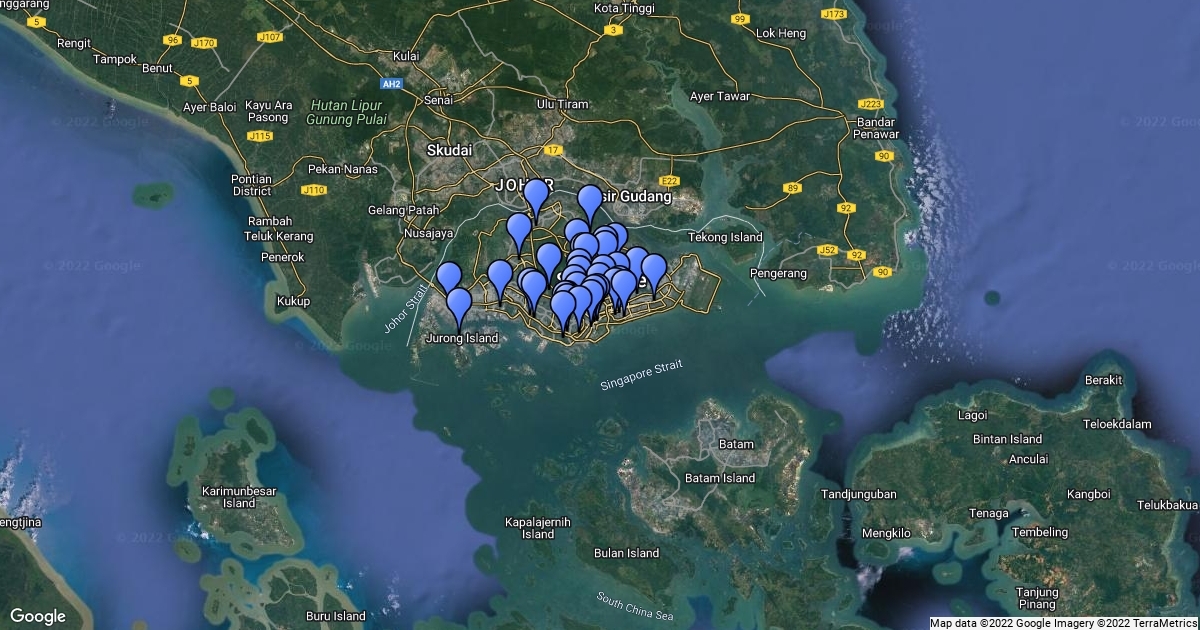Click the E22 expressway shield above Pasir Gudang

[669, 181]
